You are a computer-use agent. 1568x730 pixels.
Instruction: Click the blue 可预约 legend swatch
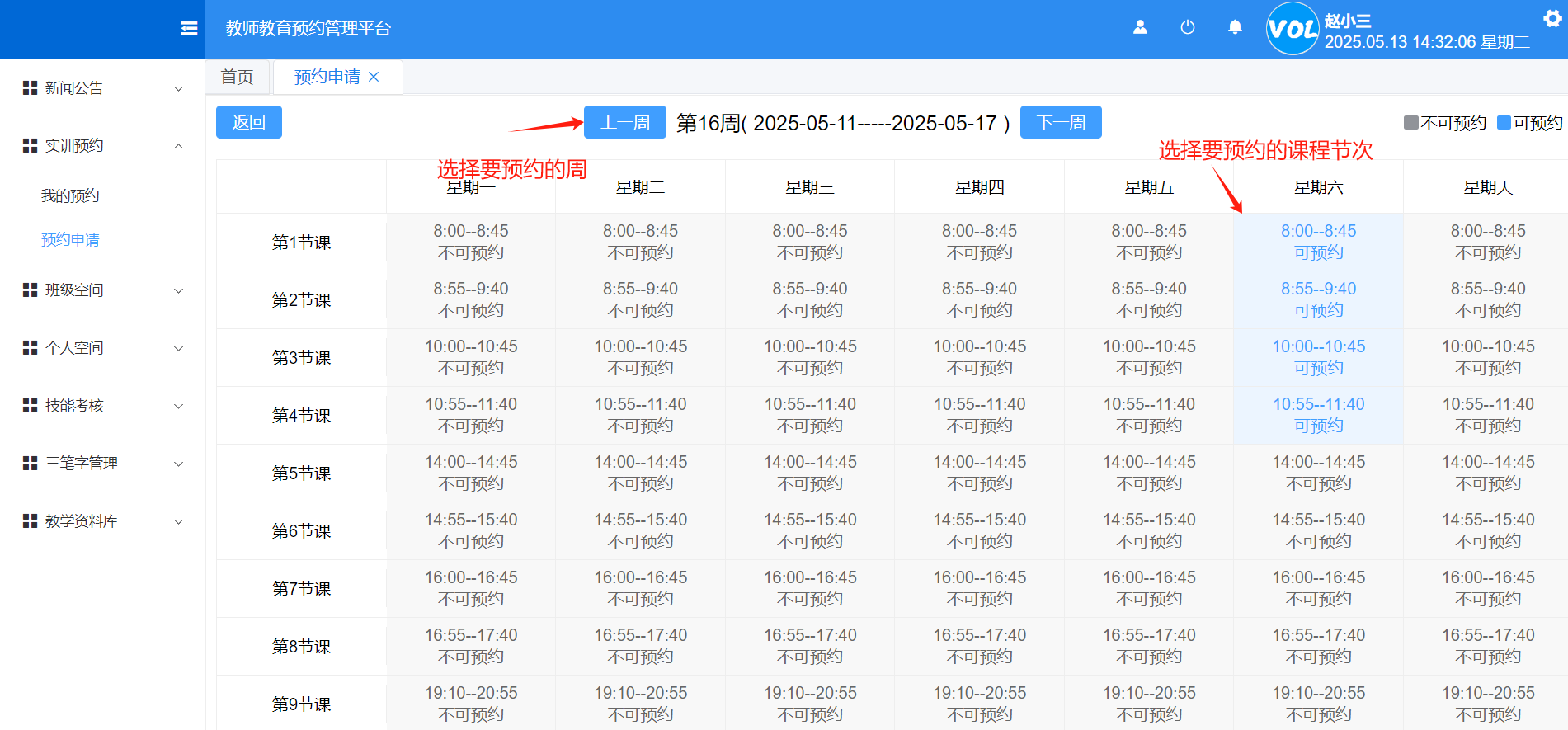tap(1503, 123)
